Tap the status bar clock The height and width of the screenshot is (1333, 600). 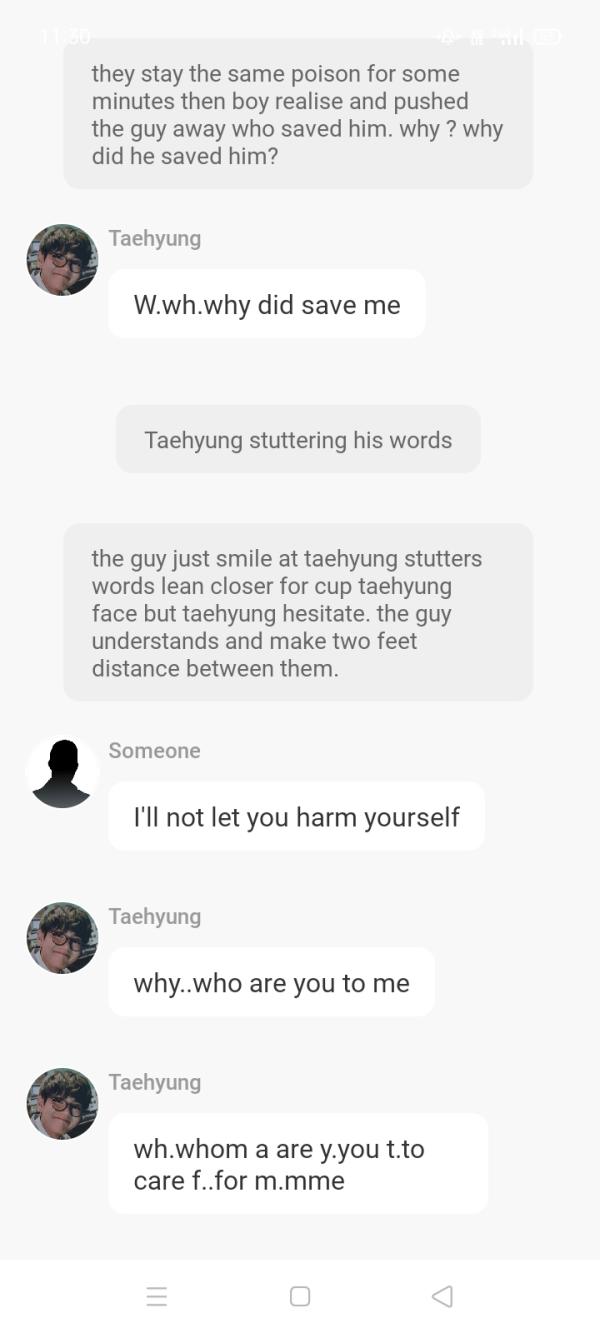65,37
